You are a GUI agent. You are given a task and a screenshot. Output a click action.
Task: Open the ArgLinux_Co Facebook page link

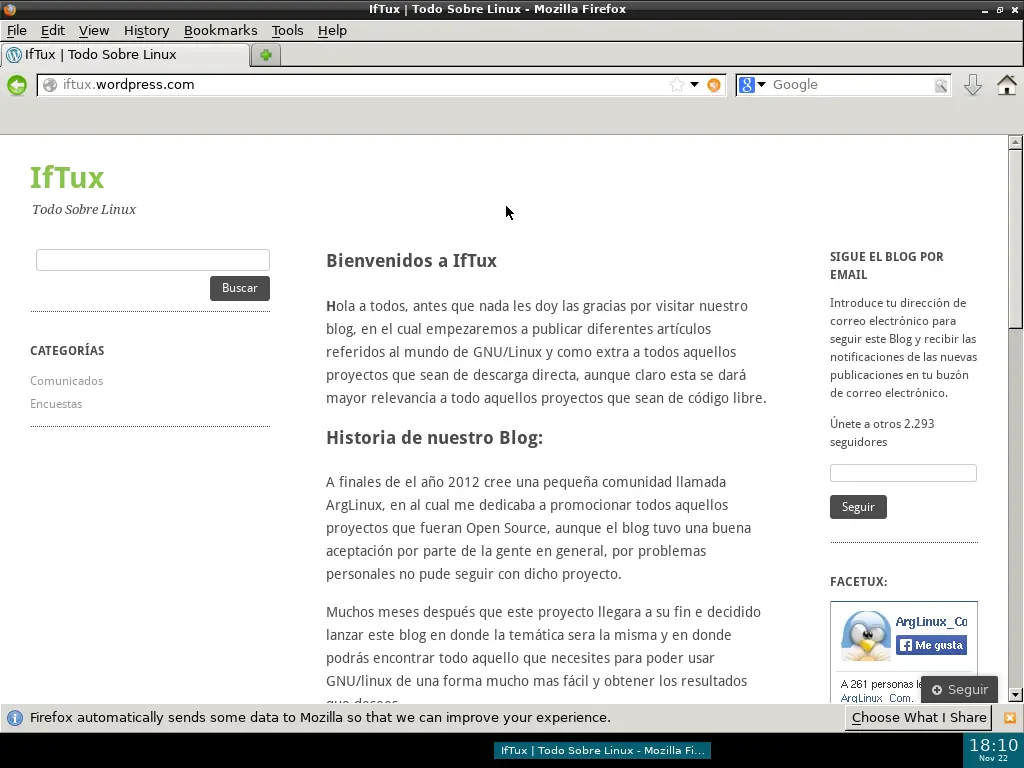pyautogui.click(x=931, y=622)
